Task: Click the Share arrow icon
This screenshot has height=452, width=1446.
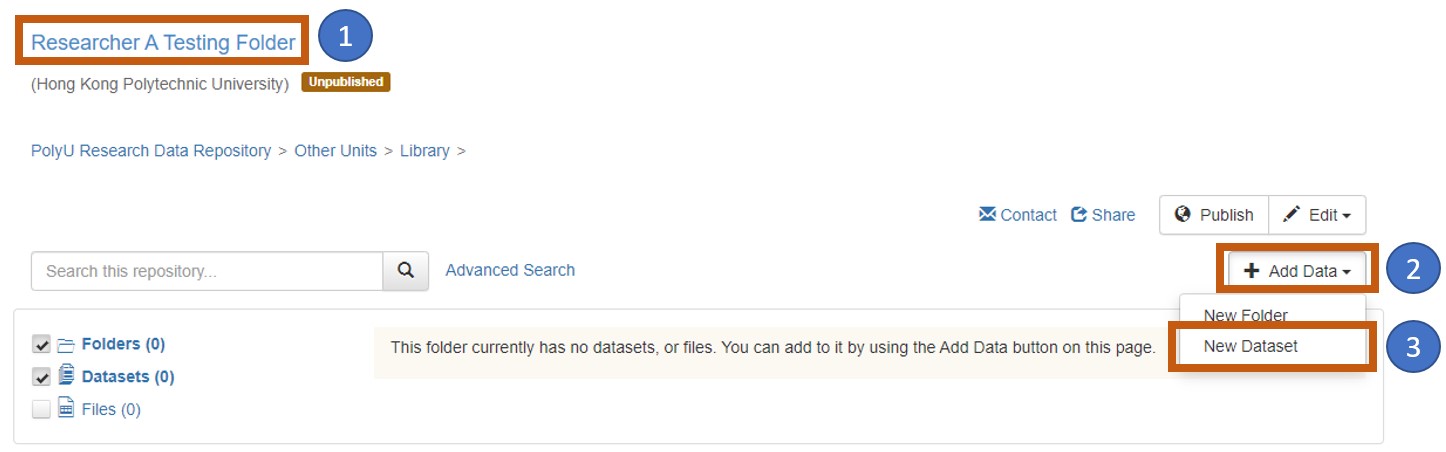Action: [1079, 214]
